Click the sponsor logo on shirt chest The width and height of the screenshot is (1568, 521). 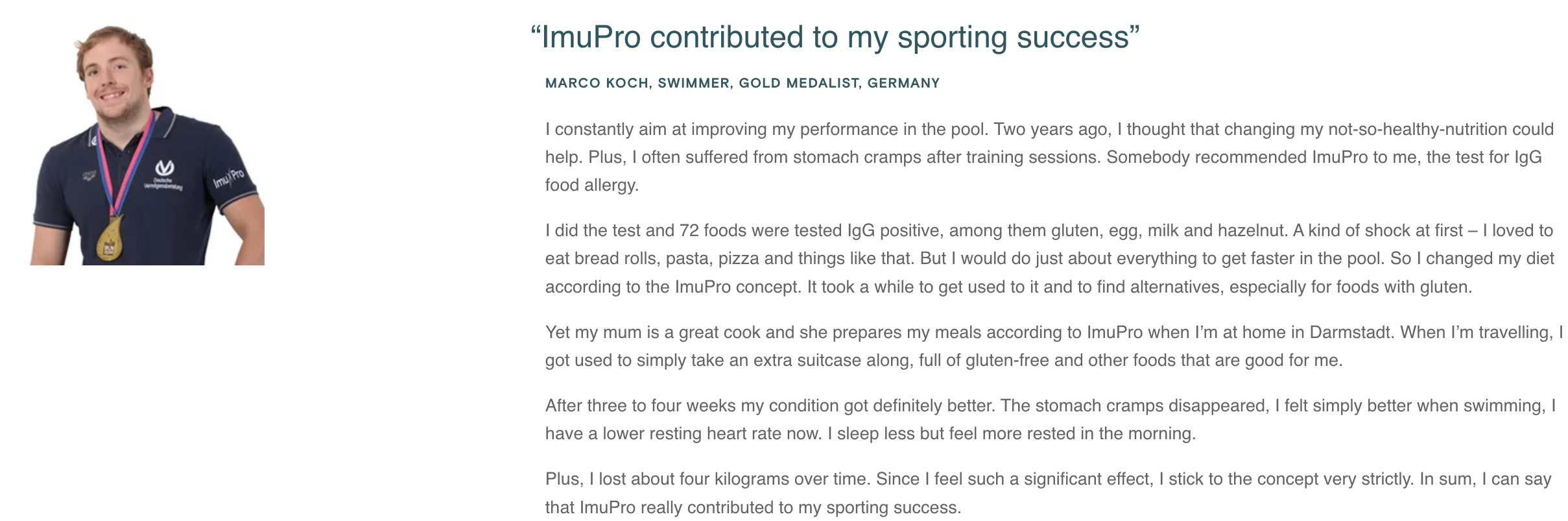(x=165, y=173)
